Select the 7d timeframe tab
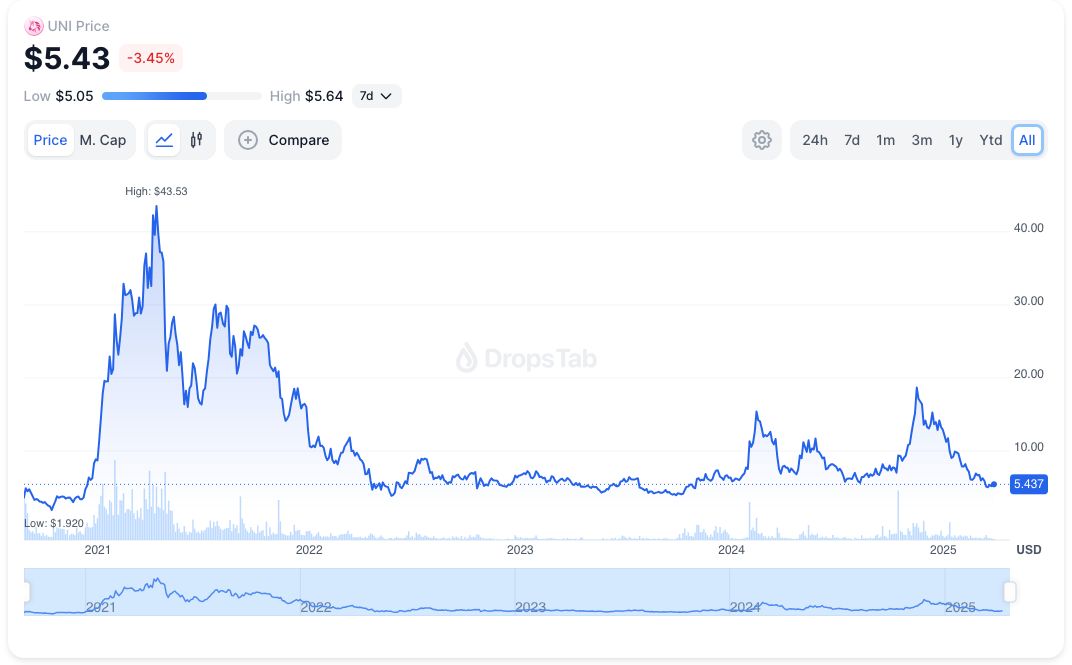The height and width of the screenshot is (665, 1072). coord(852,140)
